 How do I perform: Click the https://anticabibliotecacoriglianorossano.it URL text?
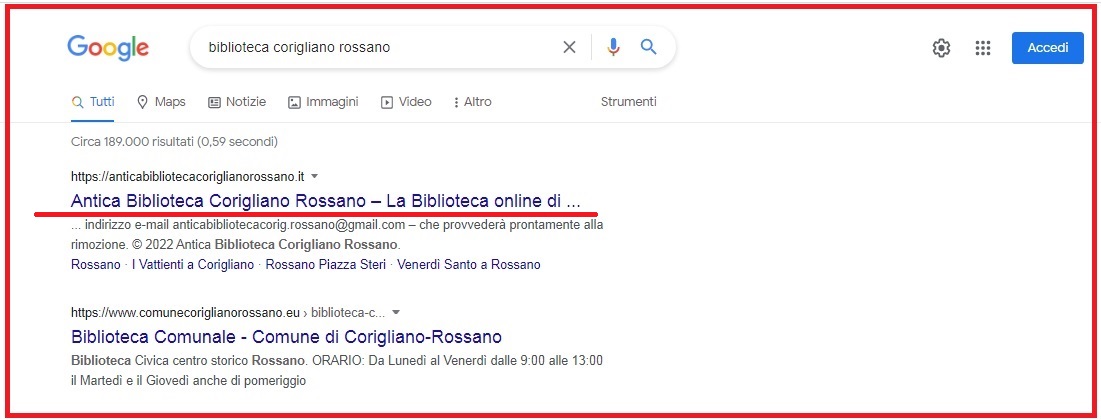187,176
